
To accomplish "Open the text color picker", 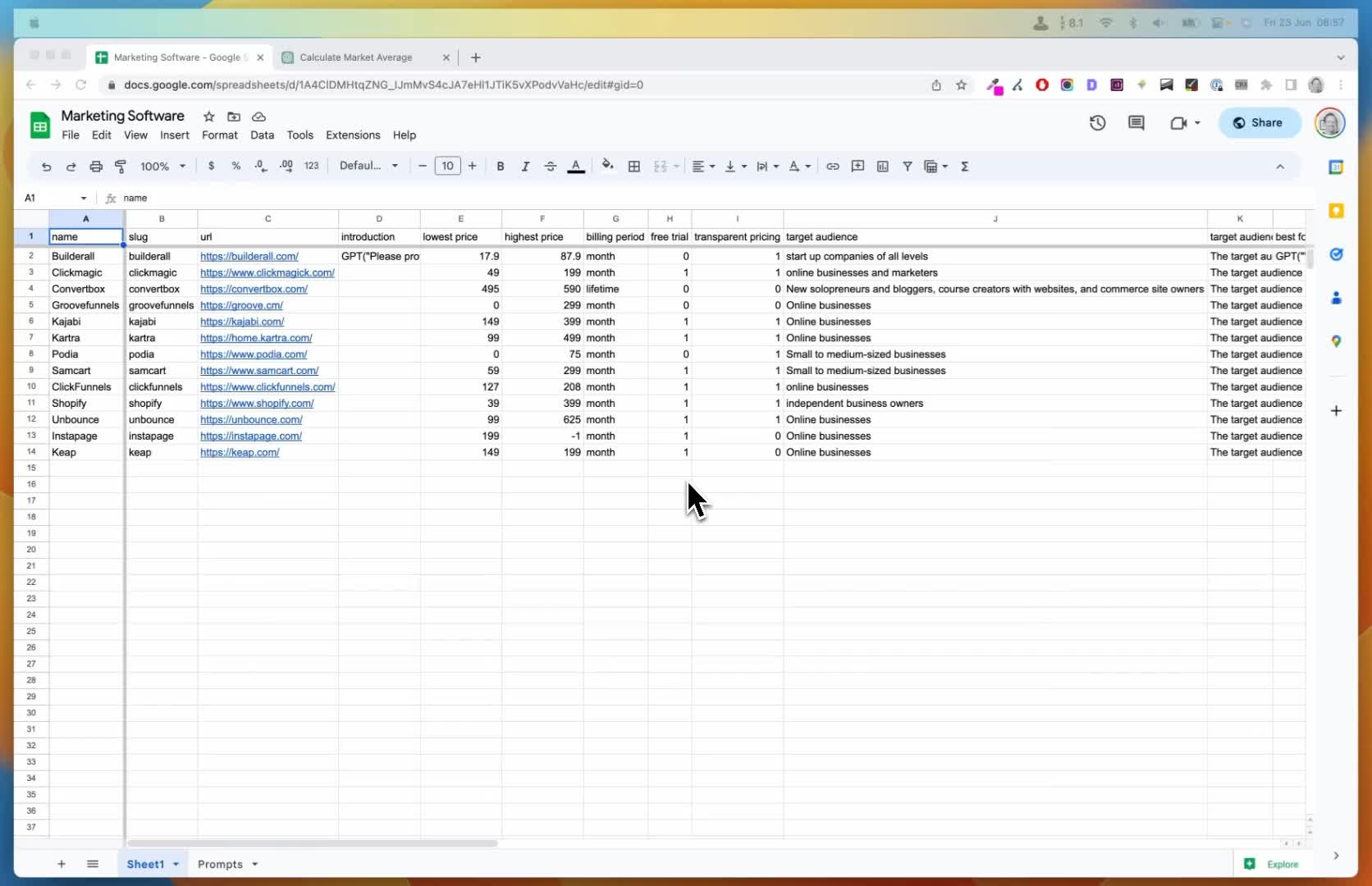I will tap(576, 167).
